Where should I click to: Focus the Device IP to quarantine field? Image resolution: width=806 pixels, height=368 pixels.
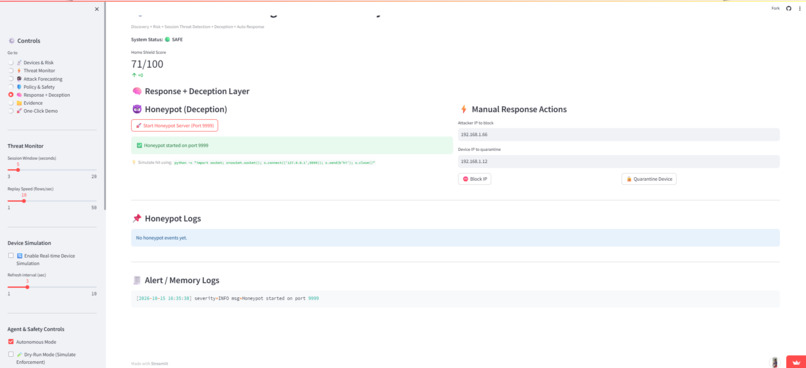pos(619,161)
